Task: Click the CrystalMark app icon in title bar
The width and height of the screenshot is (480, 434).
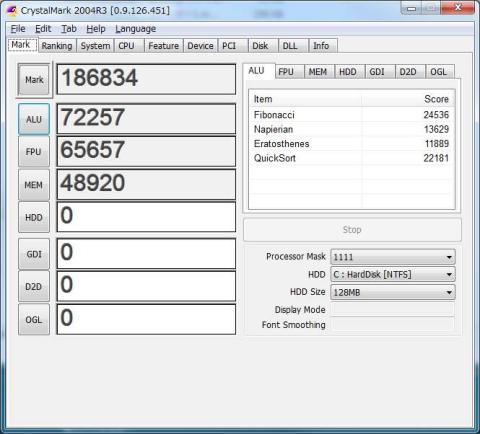Action: [x=11, y=10]
